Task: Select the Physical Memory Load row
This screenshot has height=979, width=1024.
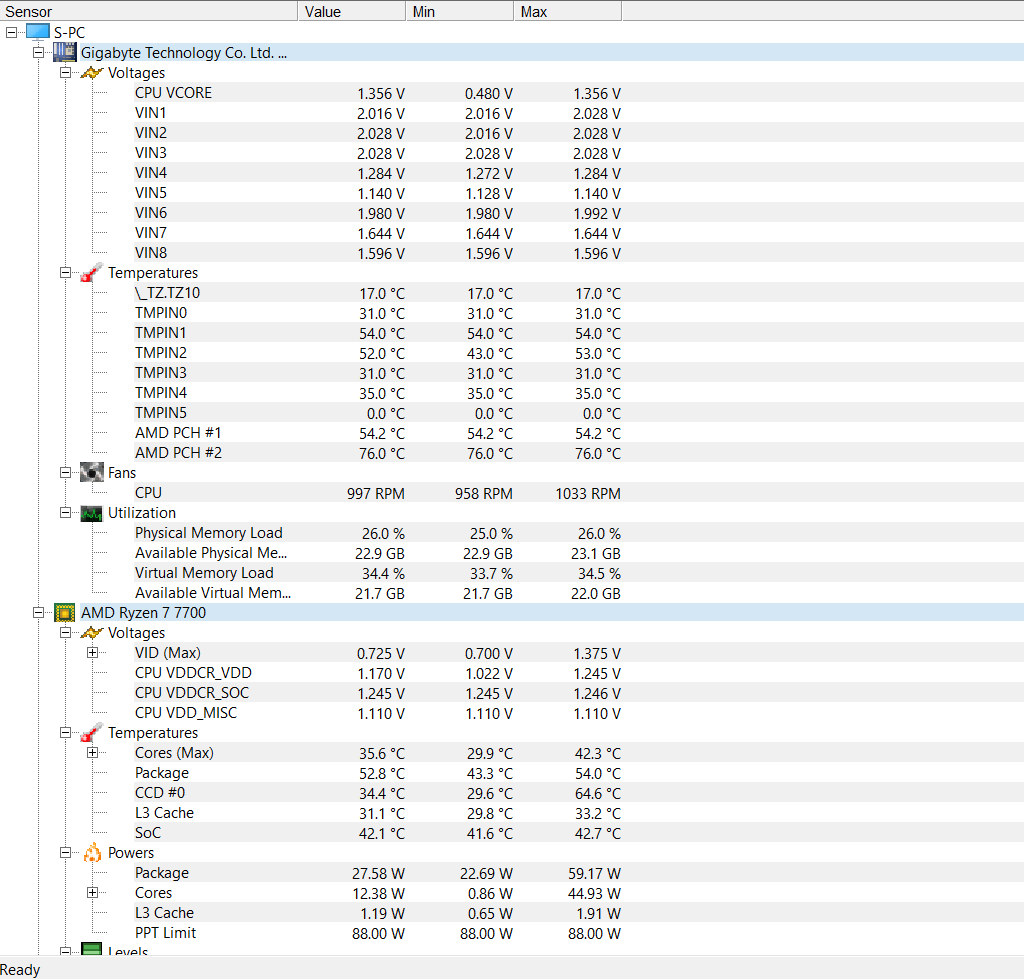Action: click(x=208, y=532)
